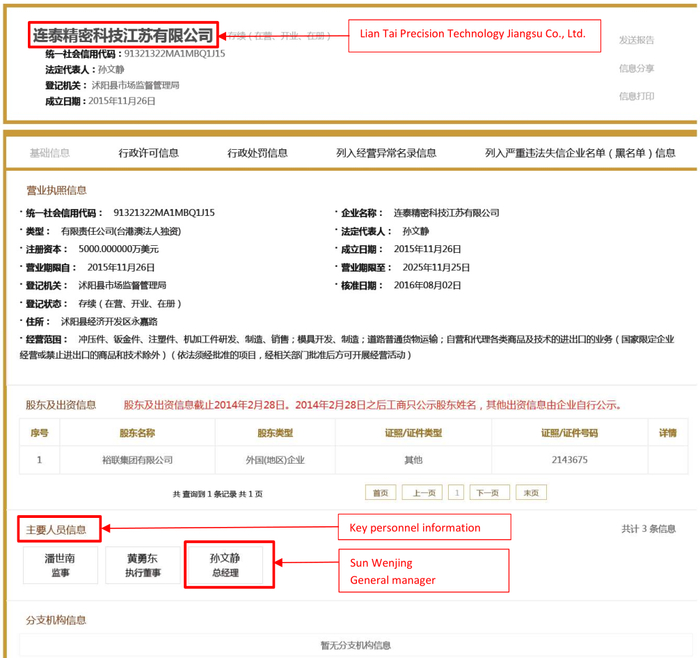
Task: Click the 证照/证件类型 column header
Action: pyautogui.click(x=413, y=433)
